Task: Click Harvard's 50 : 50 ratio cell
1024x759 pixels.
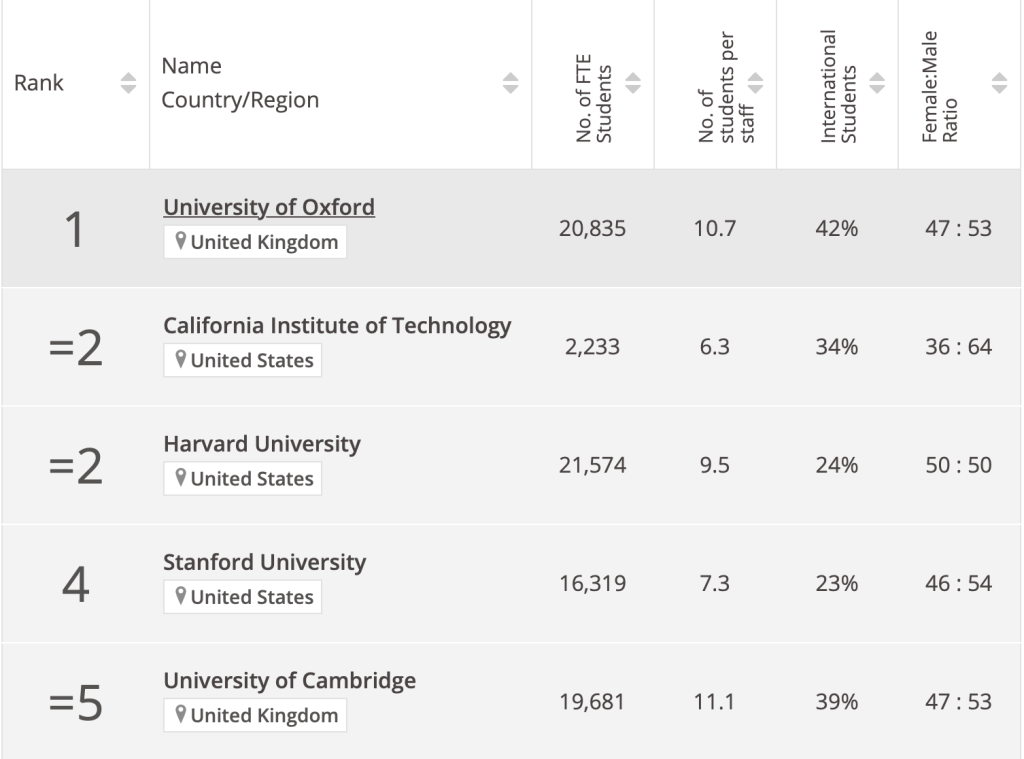Action: pyautogui.click(x=959, y=465)
